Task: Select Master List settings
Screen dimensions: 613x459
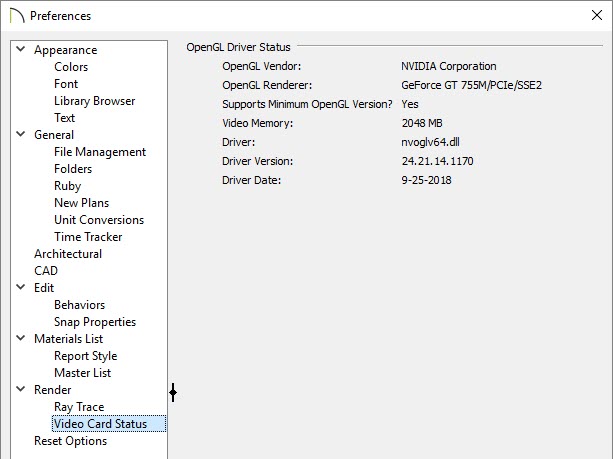Action: (82, 373)
